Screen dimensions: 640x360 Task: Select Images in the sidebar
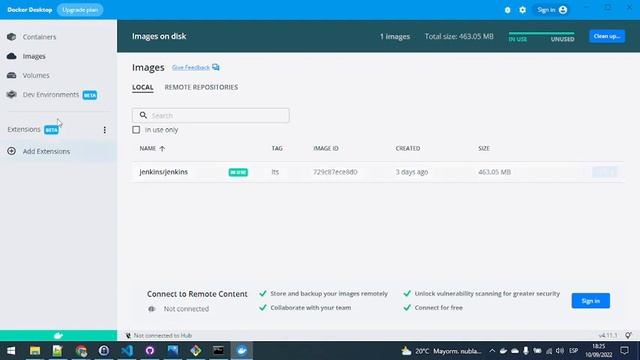pyautogui.click(x=34, y=56)
